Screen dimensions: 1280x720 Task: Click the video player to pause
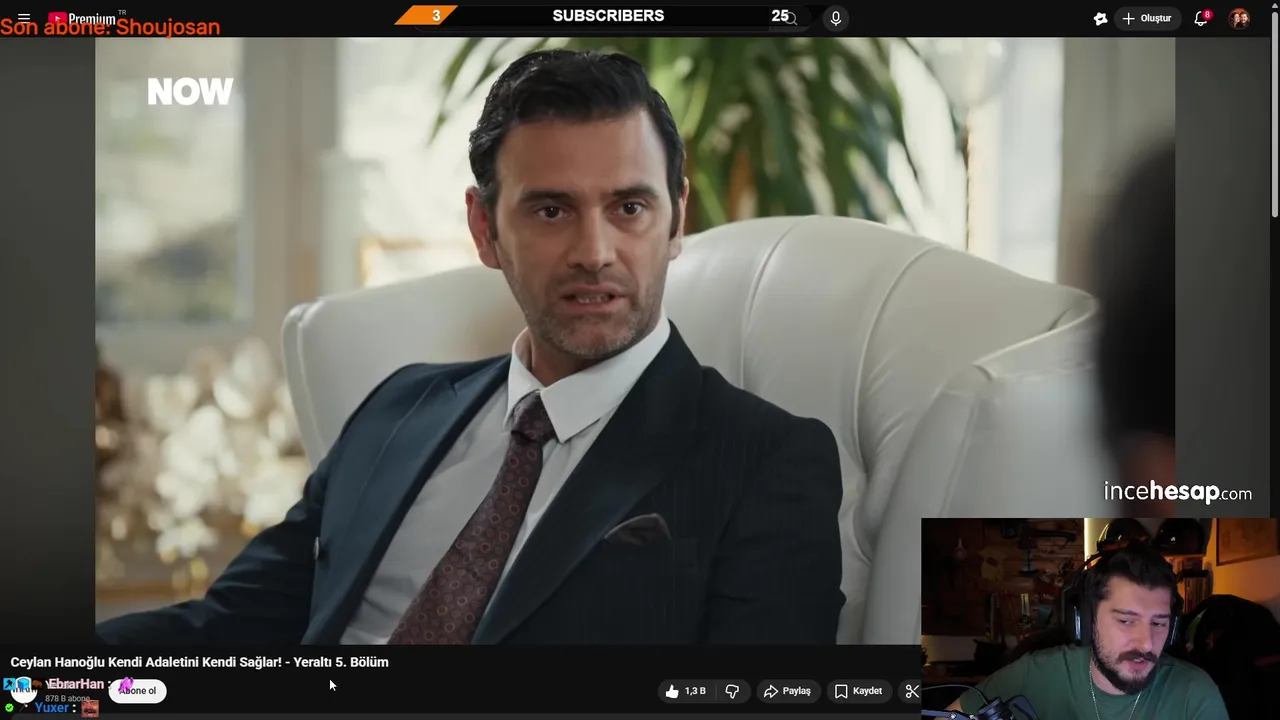pyautogui.click(x=635, y=340)
